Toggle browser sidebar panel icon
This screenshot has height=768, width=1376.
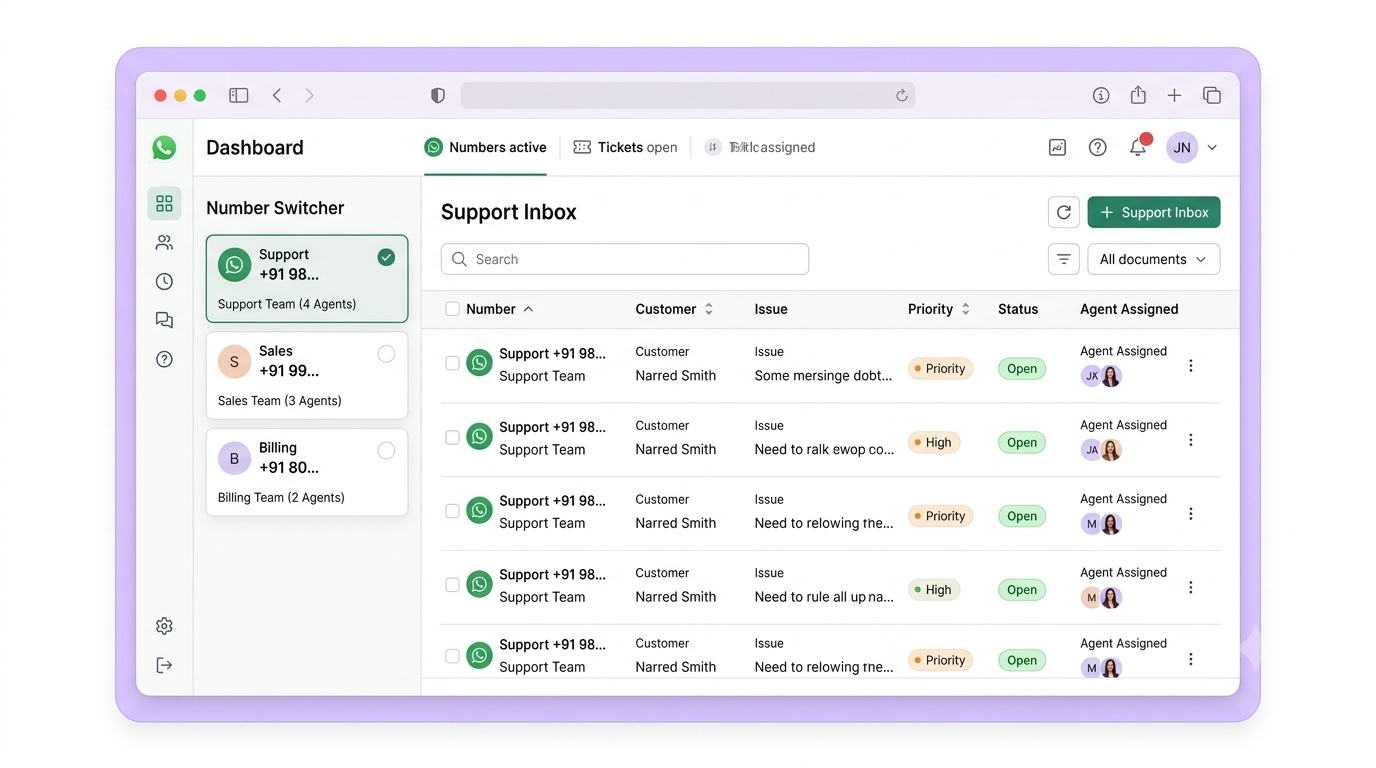[238, 95]
